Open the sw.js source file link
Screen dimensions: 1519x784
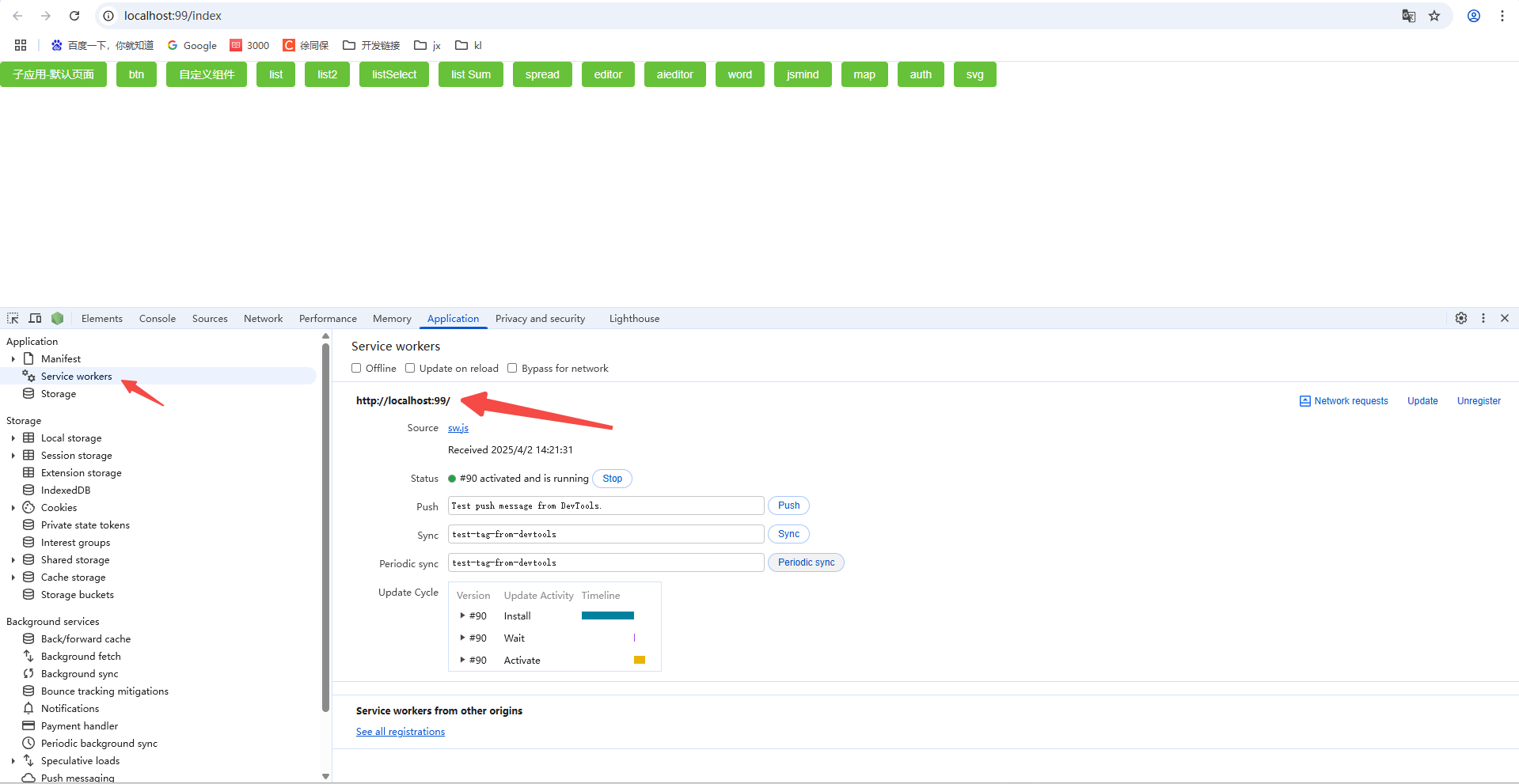(458, 427)
